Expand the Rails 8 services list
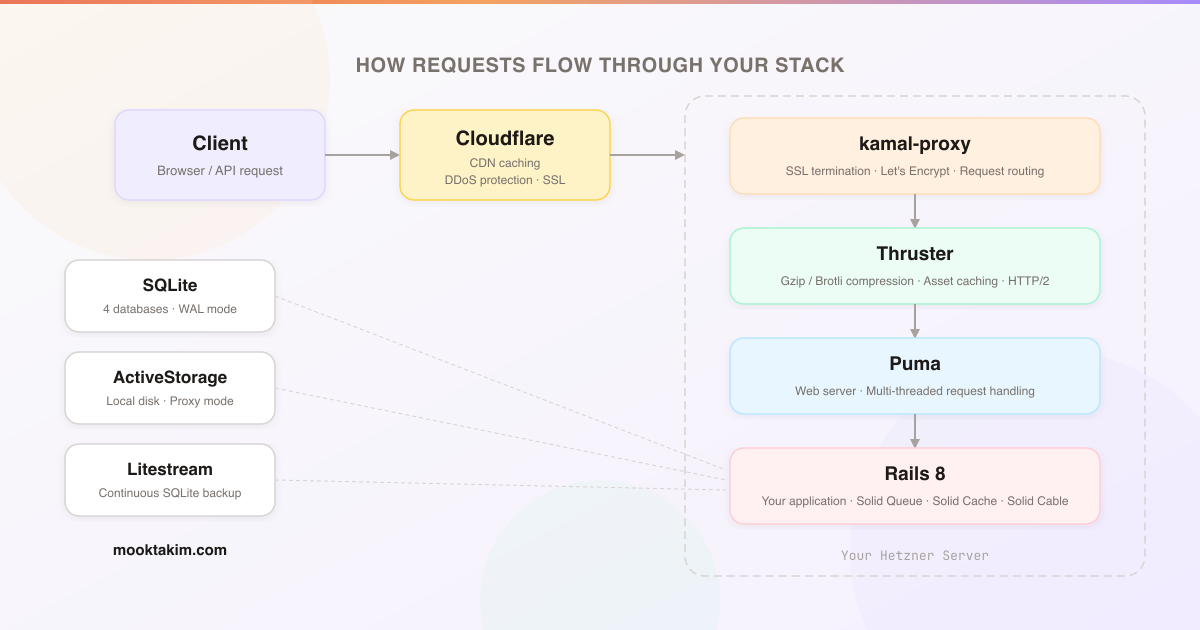Image resolution: width=1200 pixels, height=630 pixels. (914, 500)
